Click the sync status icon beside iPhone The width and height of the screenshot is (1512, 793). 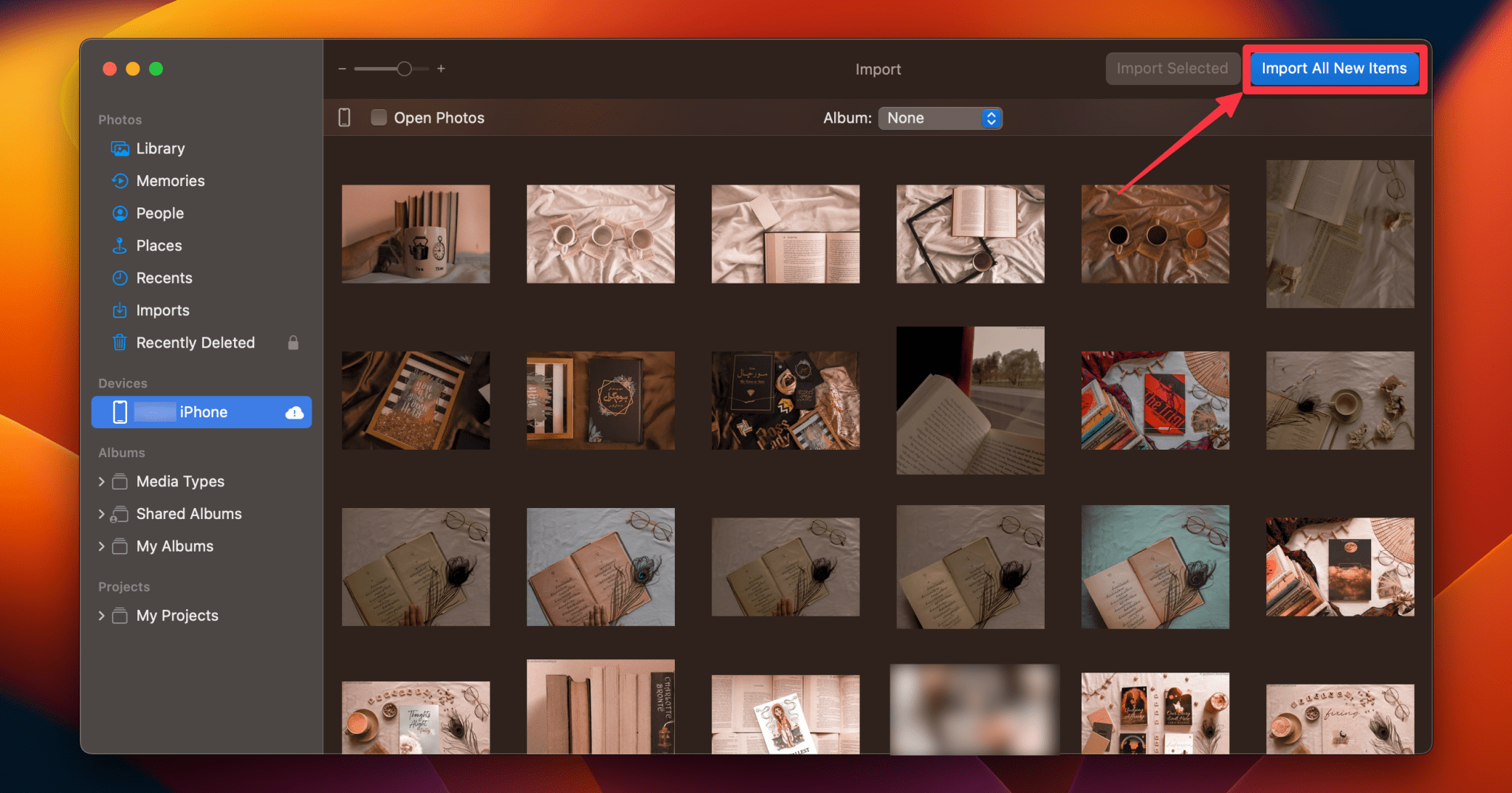pyautogui.click(x=294, y=412)
